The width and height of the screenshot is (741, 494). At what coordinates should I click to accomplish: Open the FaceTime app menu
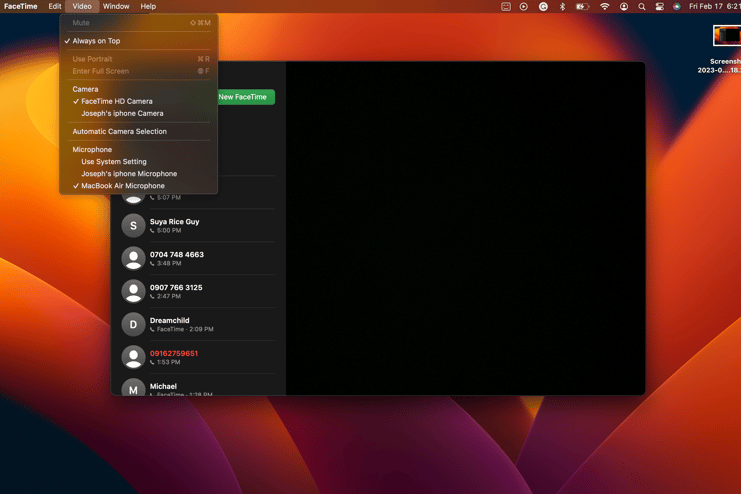pos(20,7)
